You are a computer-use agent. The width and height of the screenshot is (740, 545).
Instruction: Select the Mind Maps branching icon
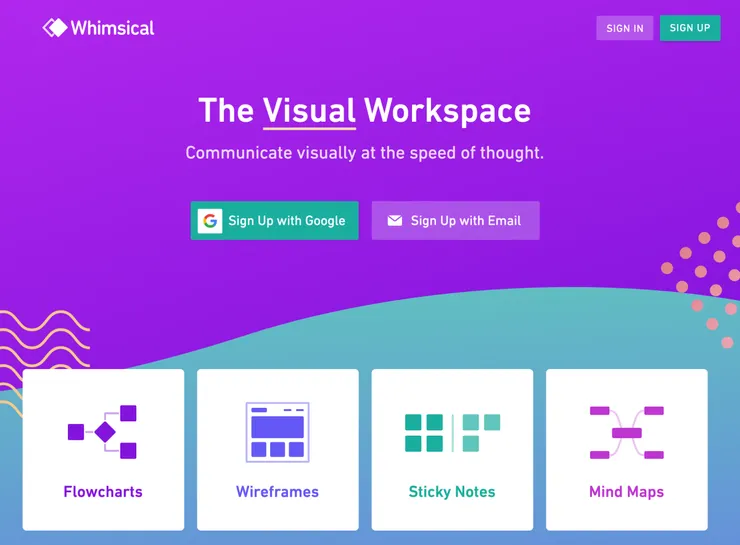[x=627, y=432]
